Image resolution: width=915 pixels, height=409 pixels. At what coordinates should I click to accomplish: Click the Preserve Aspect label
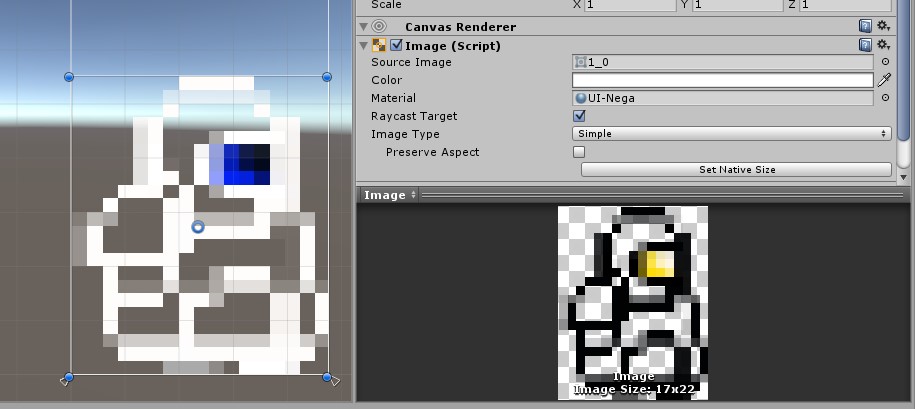(x=432, y=152)
